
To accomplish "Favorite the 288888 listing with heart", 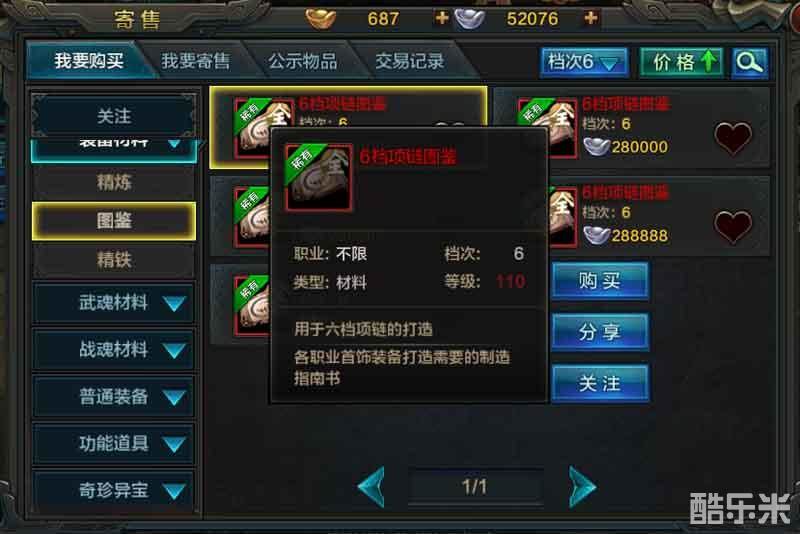I will (x=733, y=226).
